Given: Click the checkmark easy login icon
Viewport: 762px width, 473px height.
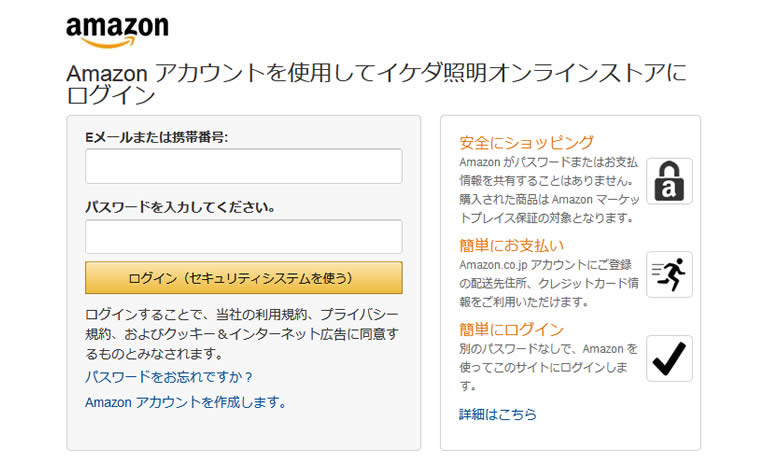Looking at the screenshot, I should pos(669,359).
